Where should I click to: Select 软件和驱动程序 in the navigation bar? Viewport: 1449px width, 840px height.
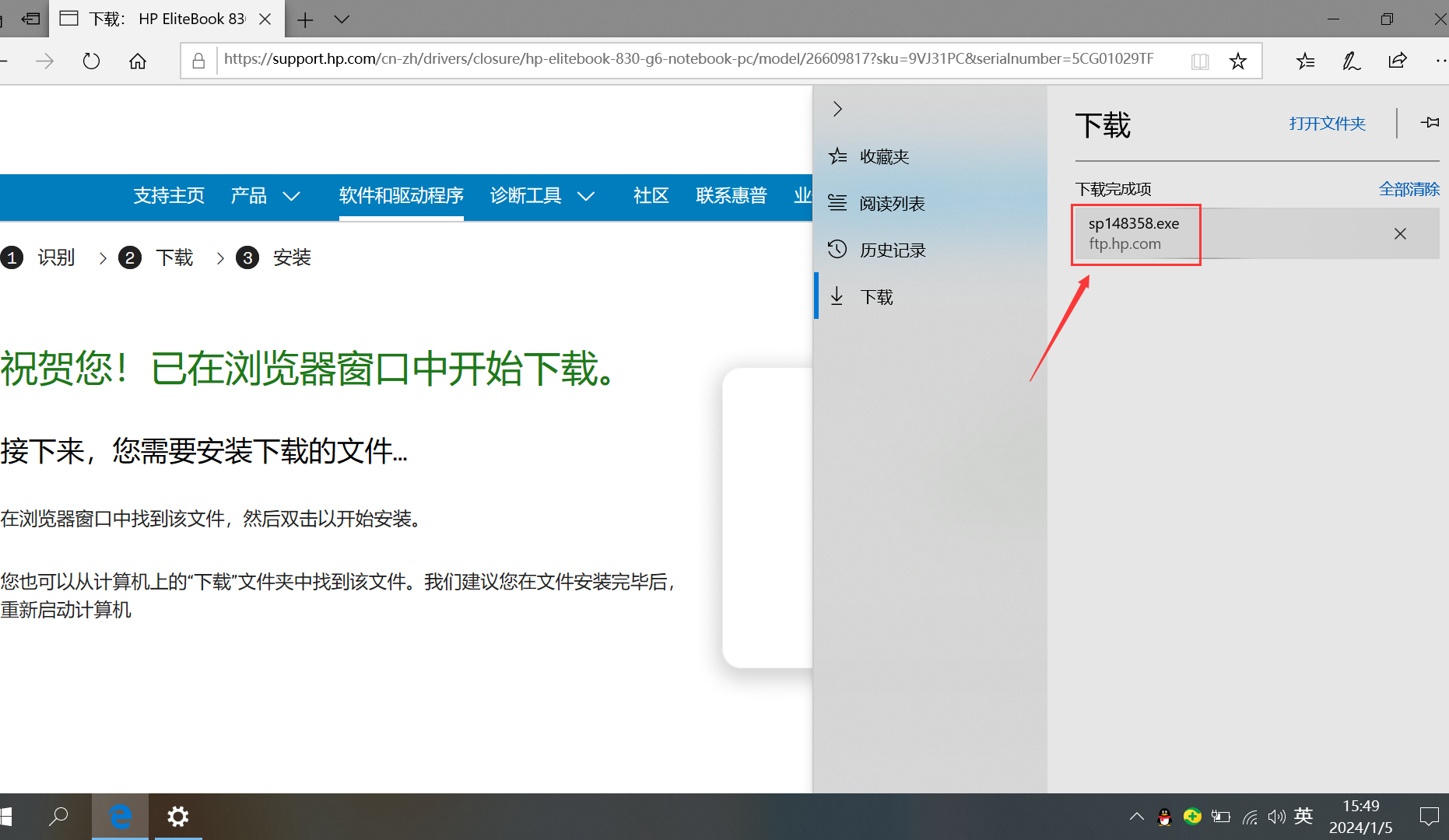pyautogui.click(x=401, y=195)
